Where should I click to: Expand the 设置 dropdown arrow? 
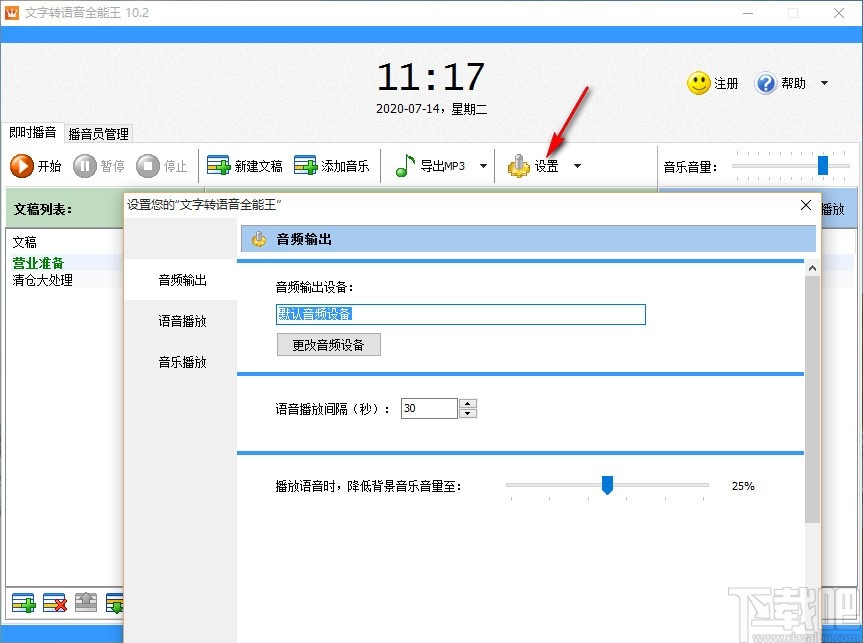(x=577, y=166)
